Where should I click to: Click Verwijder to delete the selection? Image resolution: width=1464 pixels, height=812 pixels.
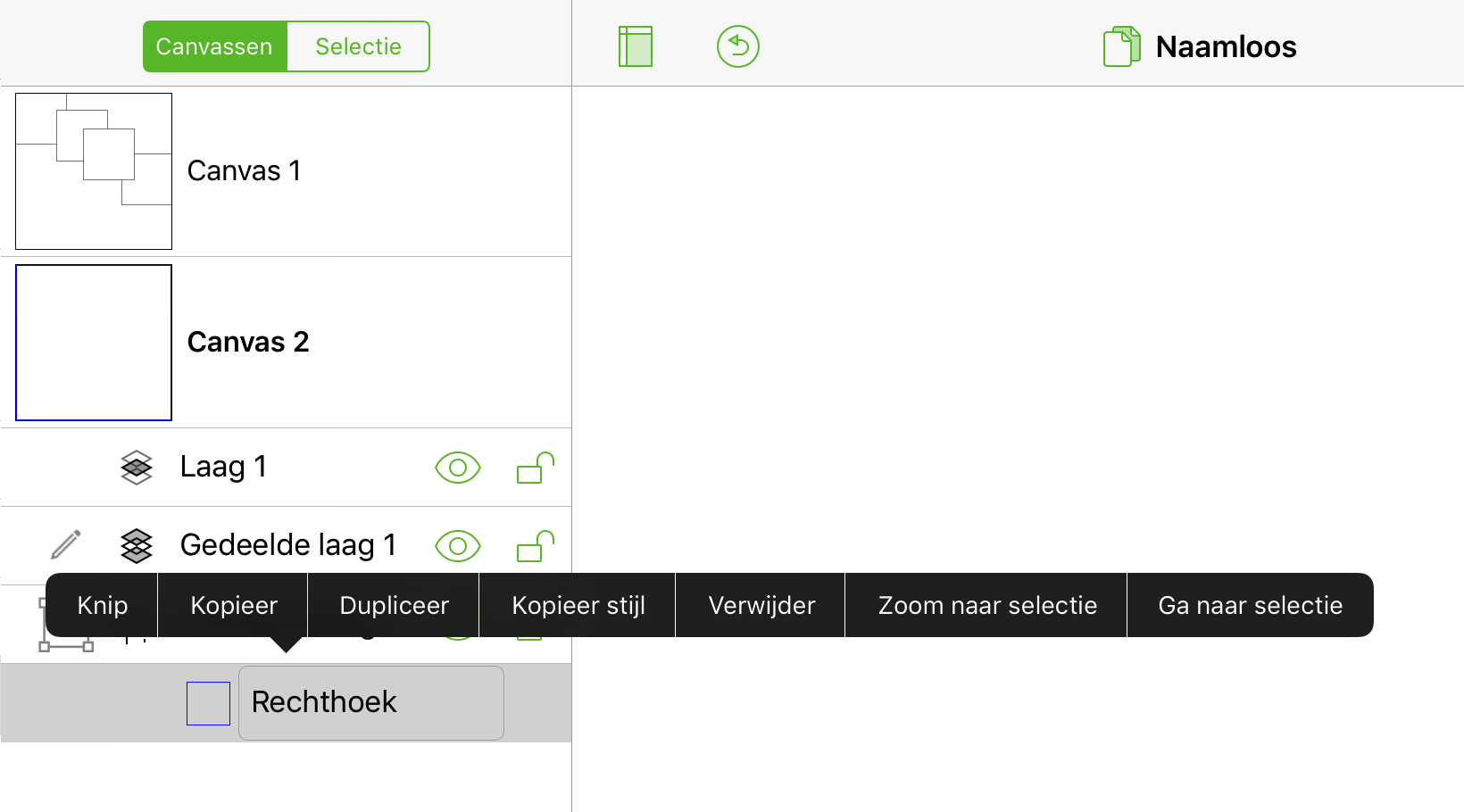click(x=761, y=605)
